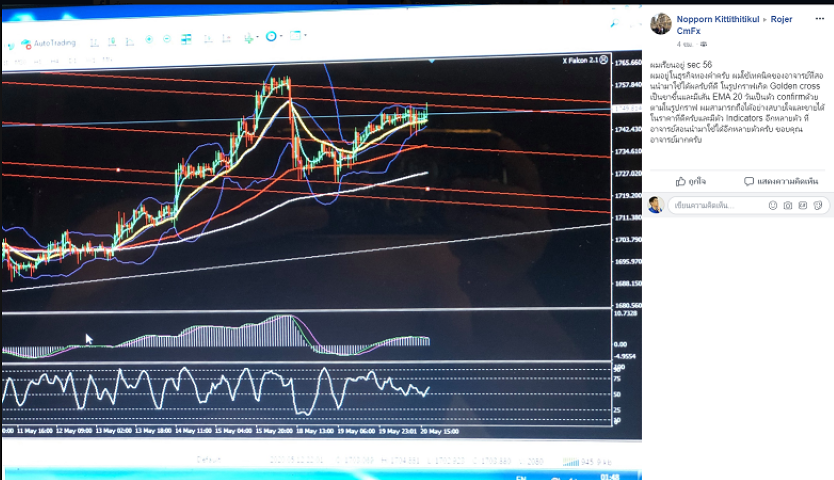
Task: Click the comment button with speech bubble
Action: [781, 181]
